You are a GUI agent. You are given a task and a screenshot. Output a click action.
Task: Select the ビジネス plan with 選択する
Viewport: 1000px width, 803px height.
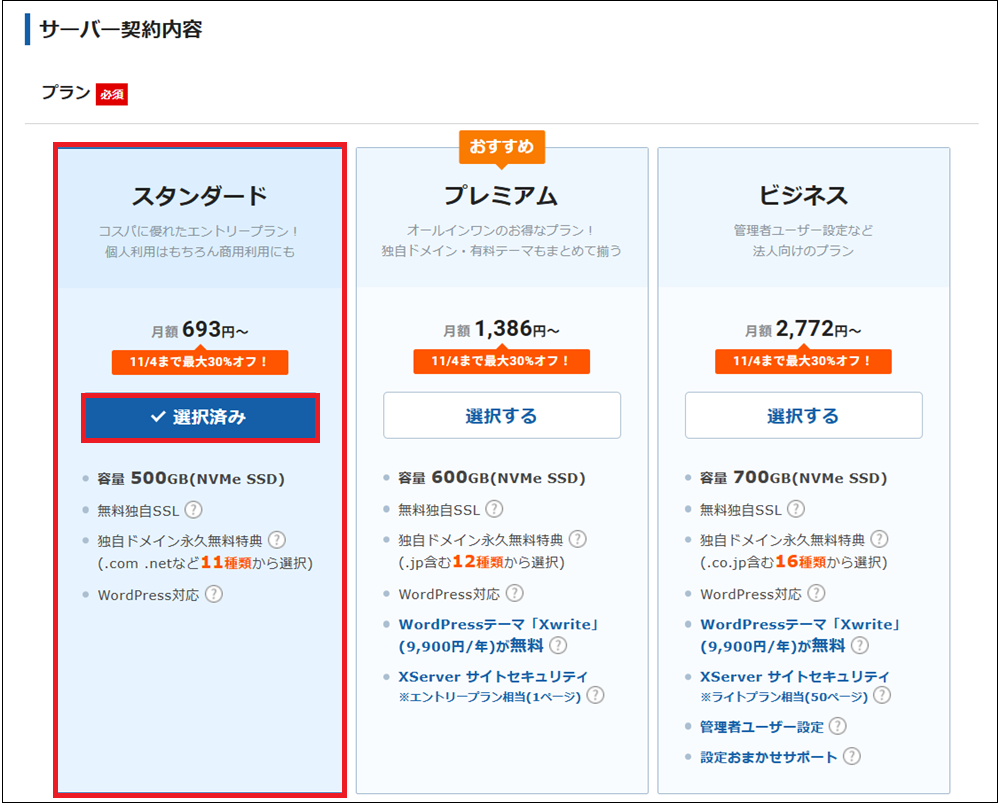click(804, 415)
